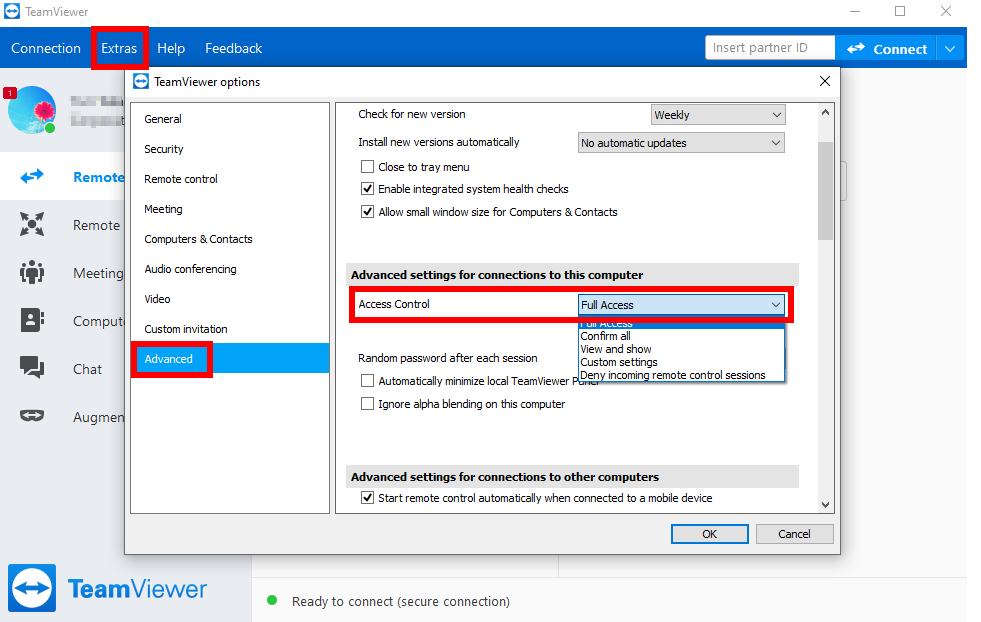The width and height of the screenshot is (981, 622).
Task: Click the green ready status indicator dot
Action: point(272,600)
